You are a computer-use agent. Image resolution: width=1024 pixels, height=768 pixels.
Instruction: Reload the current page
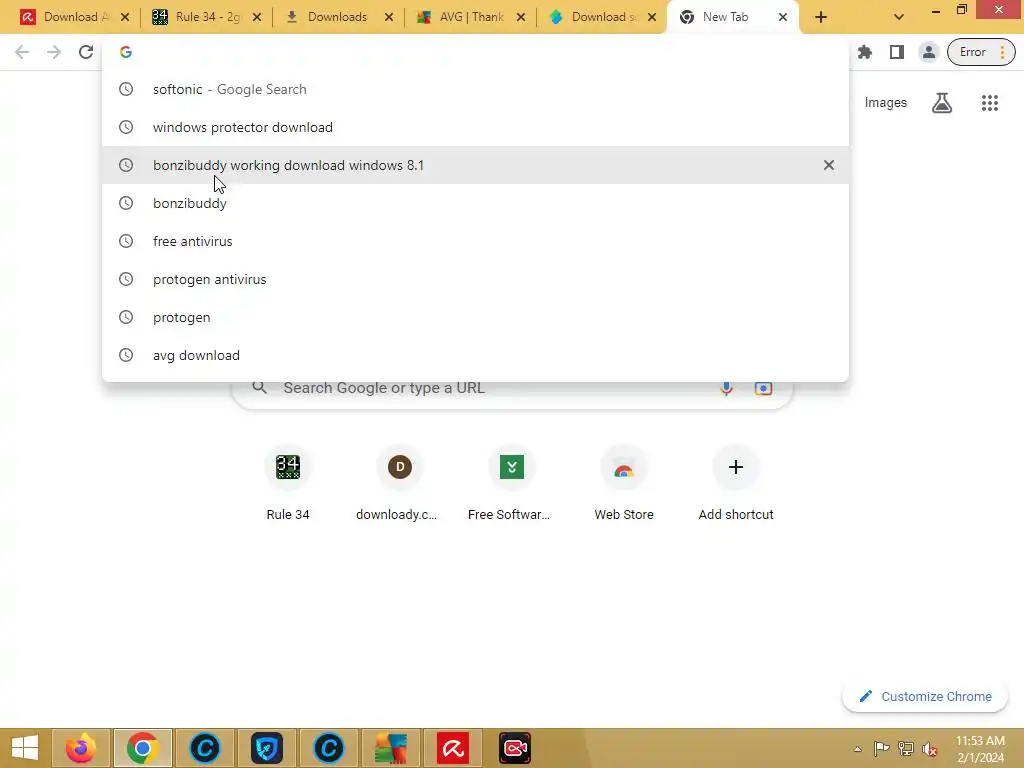coord(86,52)
